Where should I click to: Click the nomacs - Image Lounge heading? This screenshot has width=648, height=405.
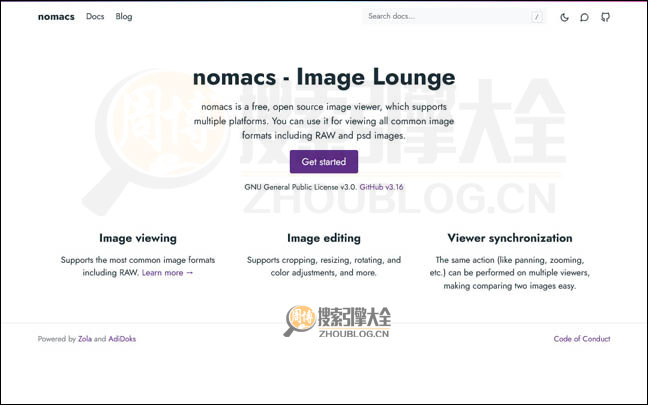tap(324, 77)
